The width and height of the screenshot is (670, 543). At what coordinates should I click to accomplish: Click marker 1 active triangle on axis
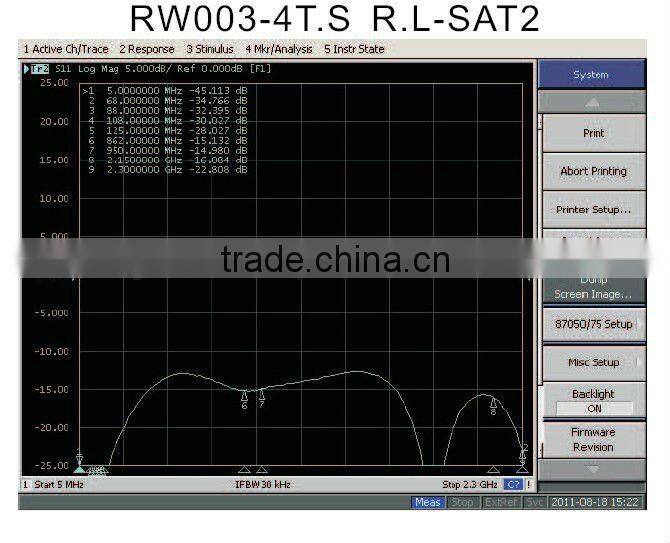79,470
